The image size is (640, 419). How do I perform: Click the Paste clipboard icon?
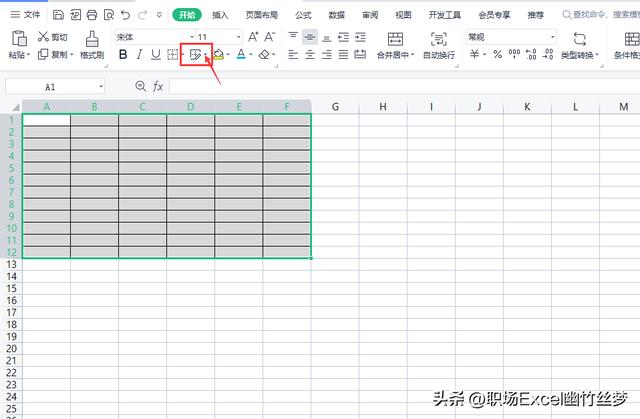pos(19,39)
